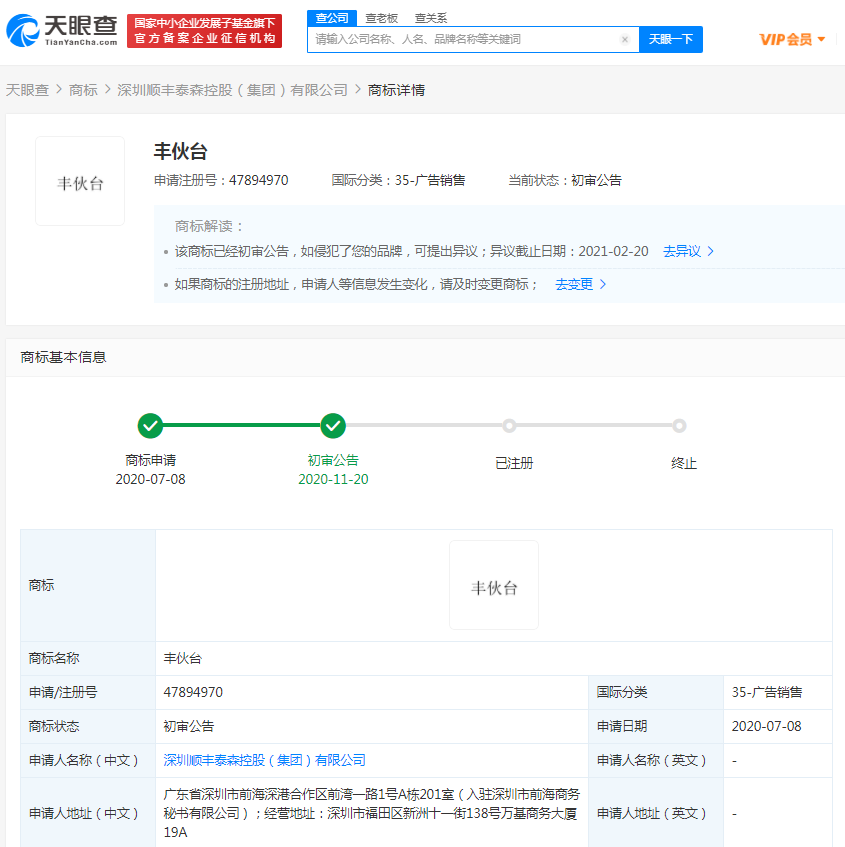Open the 去变更 link
Image resolution: width=845 pixels, height=847 pixels.
coord(581,284)
